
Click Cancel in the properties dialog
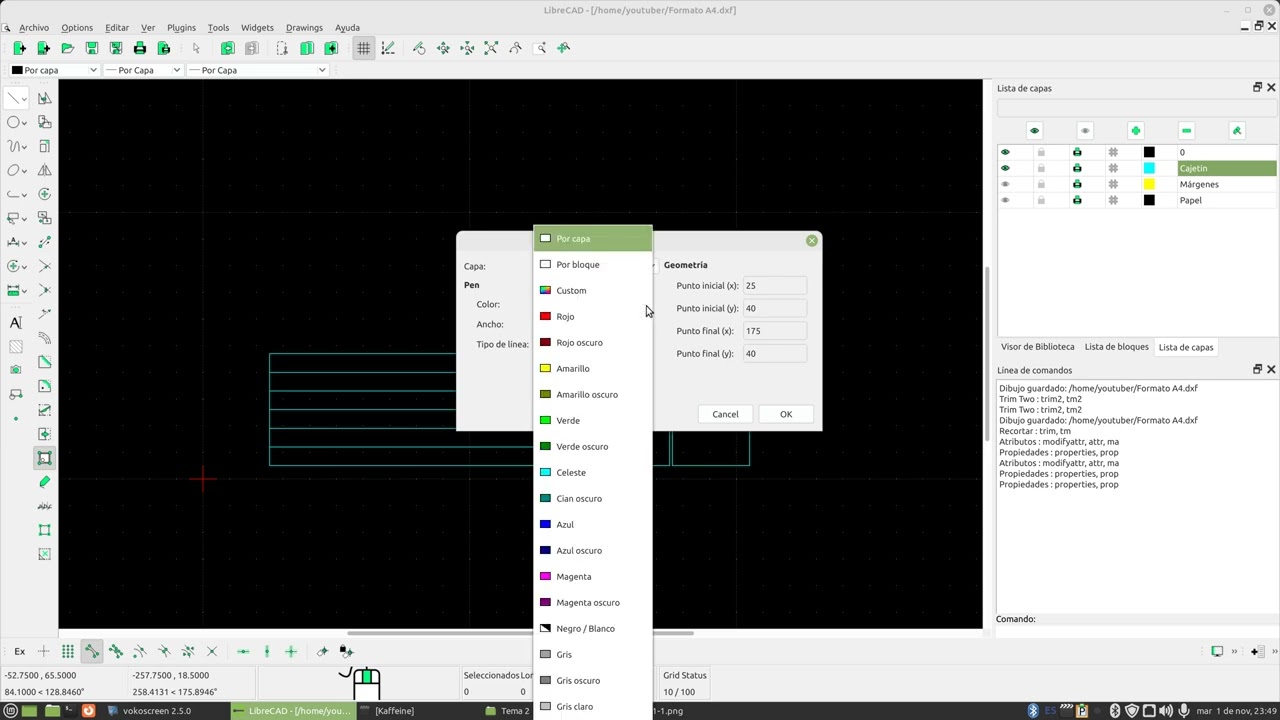pos(725,414)
